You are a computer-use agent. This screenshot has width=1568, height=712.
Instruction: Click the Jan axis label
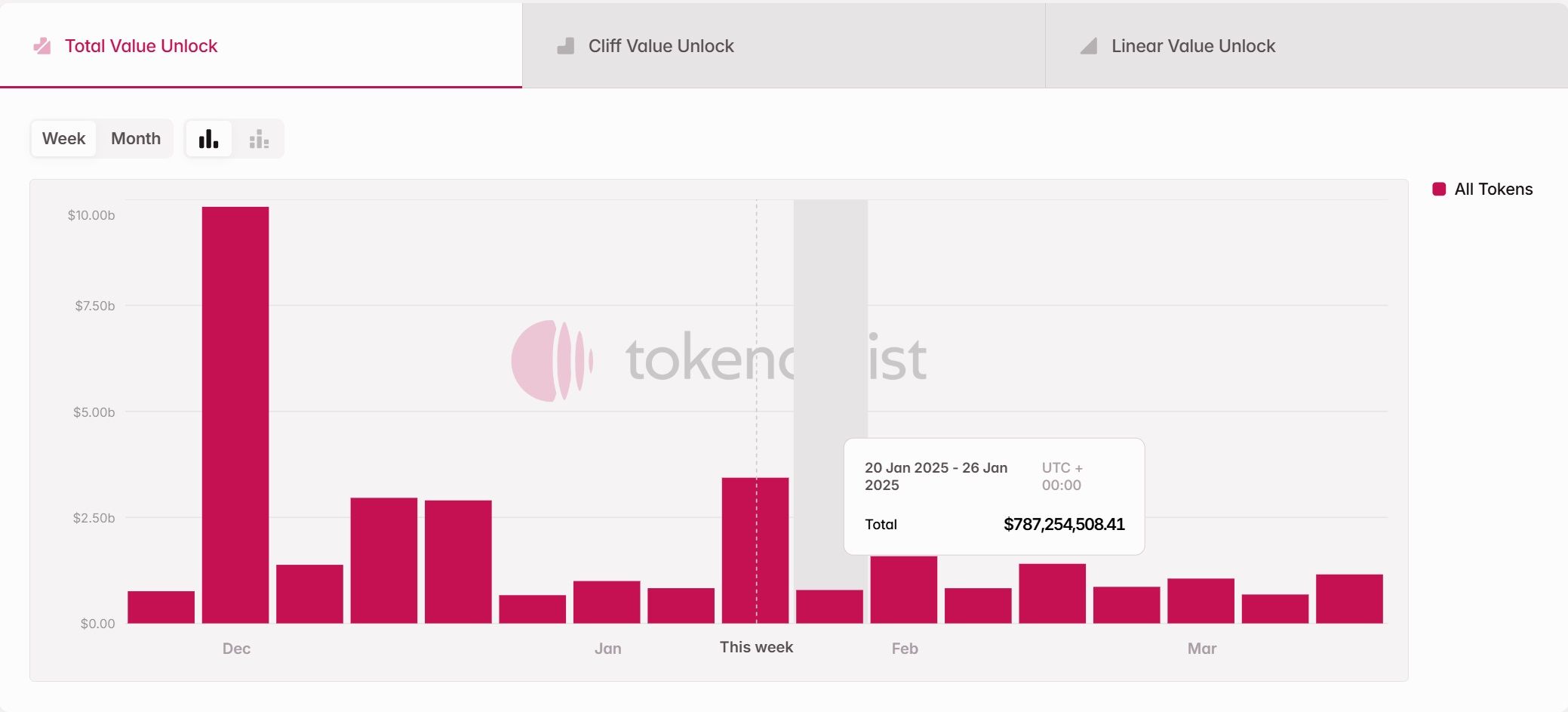pos(608,649)
